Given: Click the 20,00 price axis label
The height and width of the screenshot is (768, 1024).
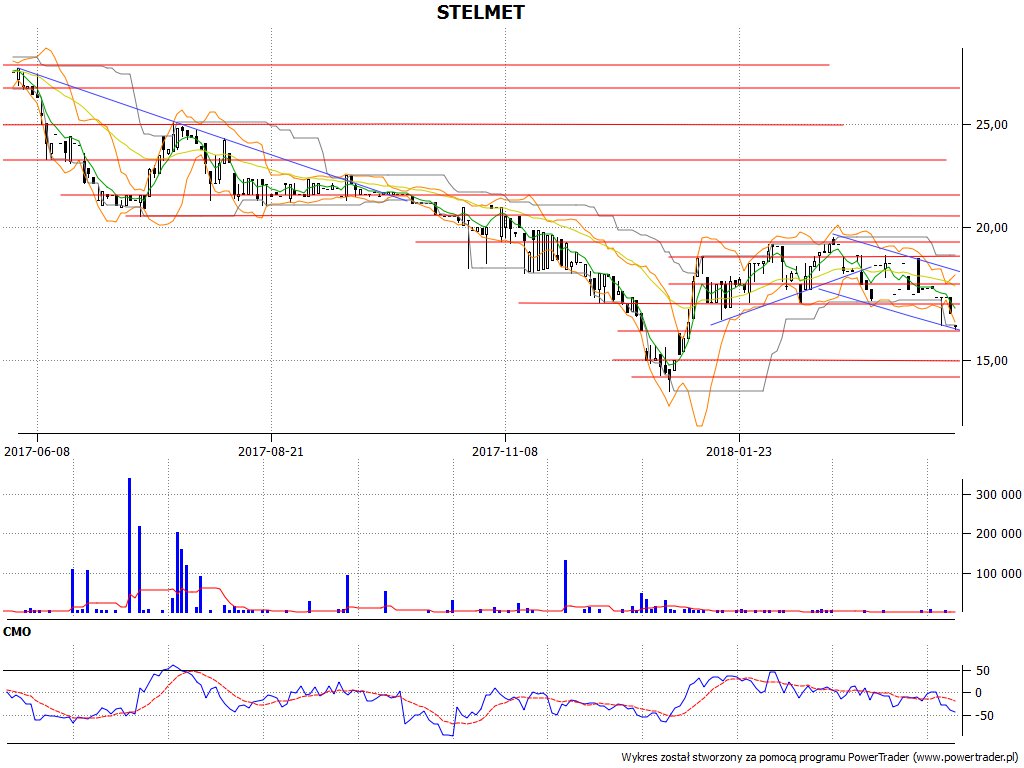Looking at the screenshot, I should (x=991, y=227).
